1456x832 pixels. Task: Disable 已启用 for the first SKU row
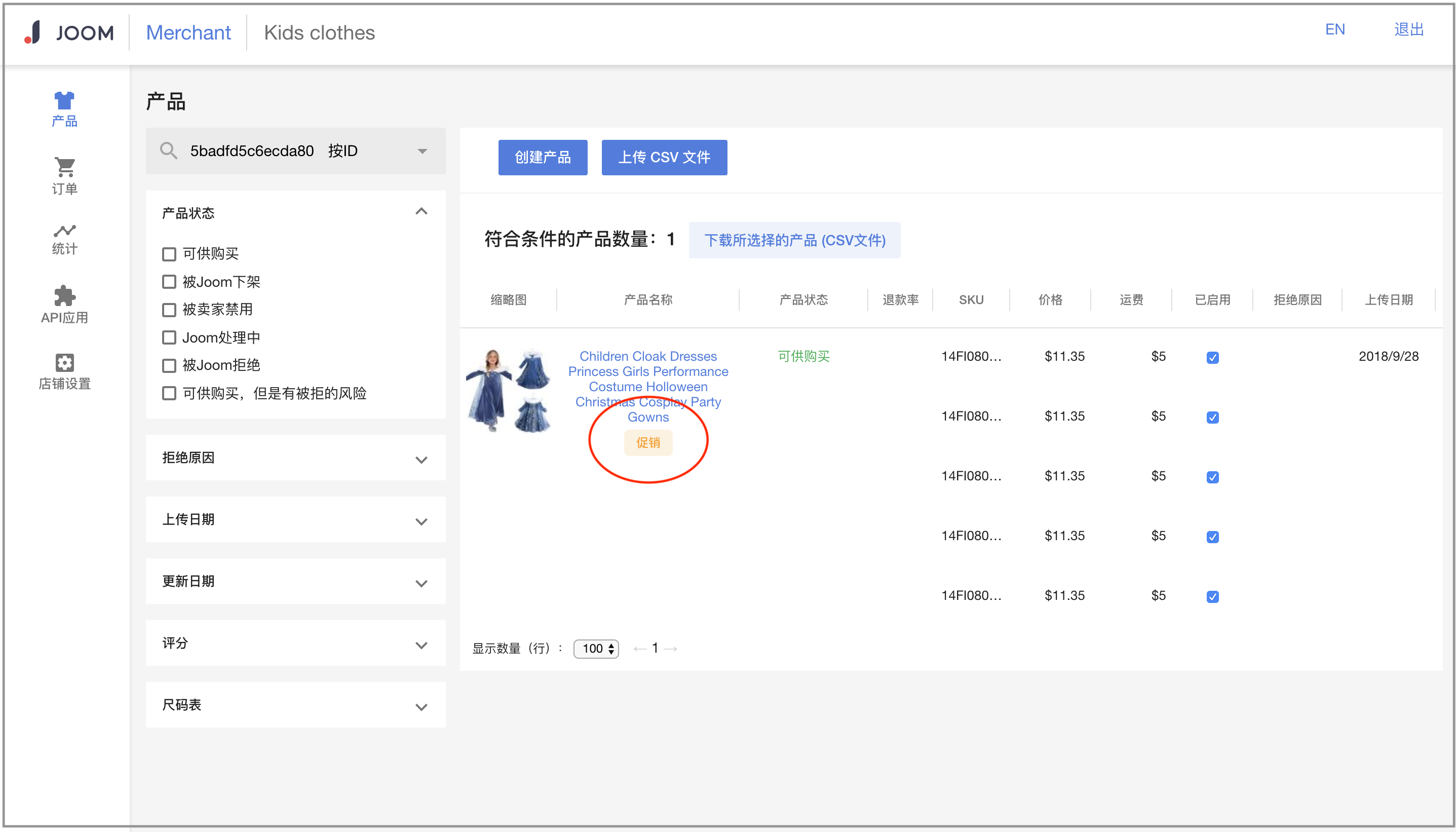(x=1212, y=358)
